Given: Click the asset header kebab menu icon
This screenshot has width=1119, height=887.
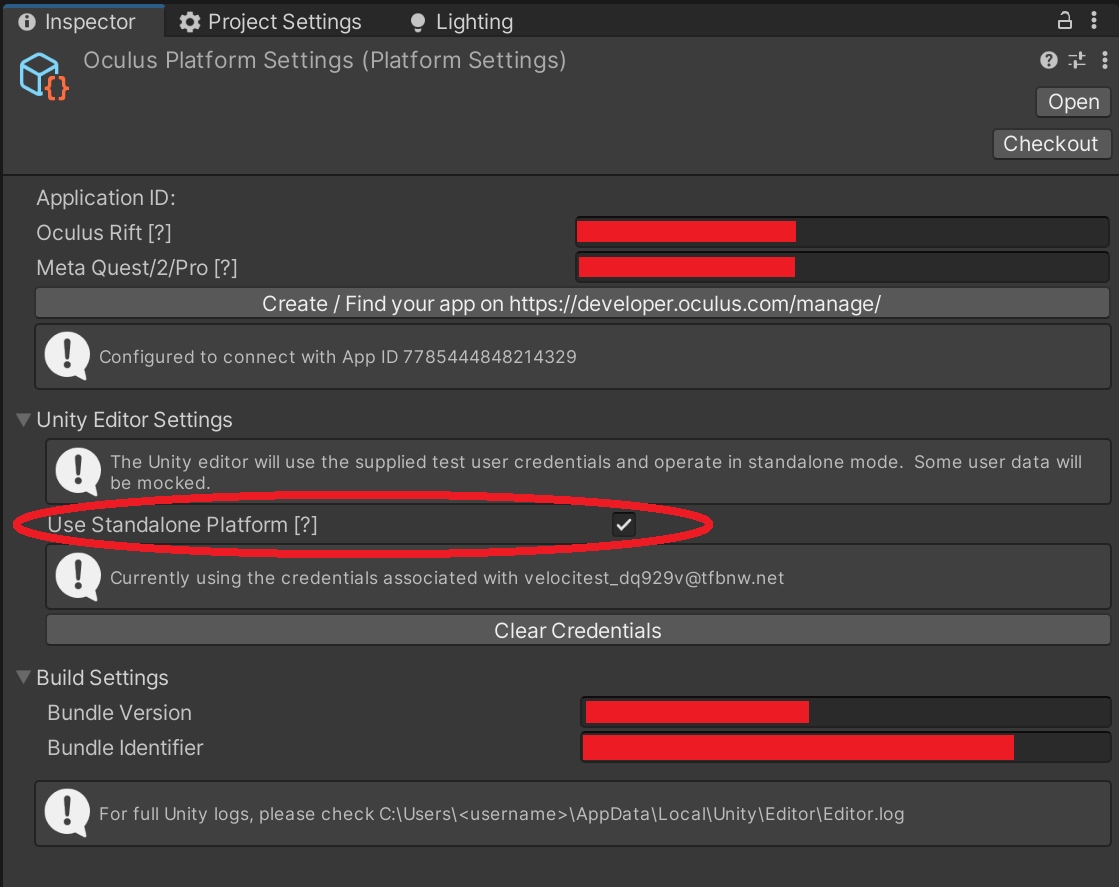Looking at the screenshot, I should pos(1104,61).
